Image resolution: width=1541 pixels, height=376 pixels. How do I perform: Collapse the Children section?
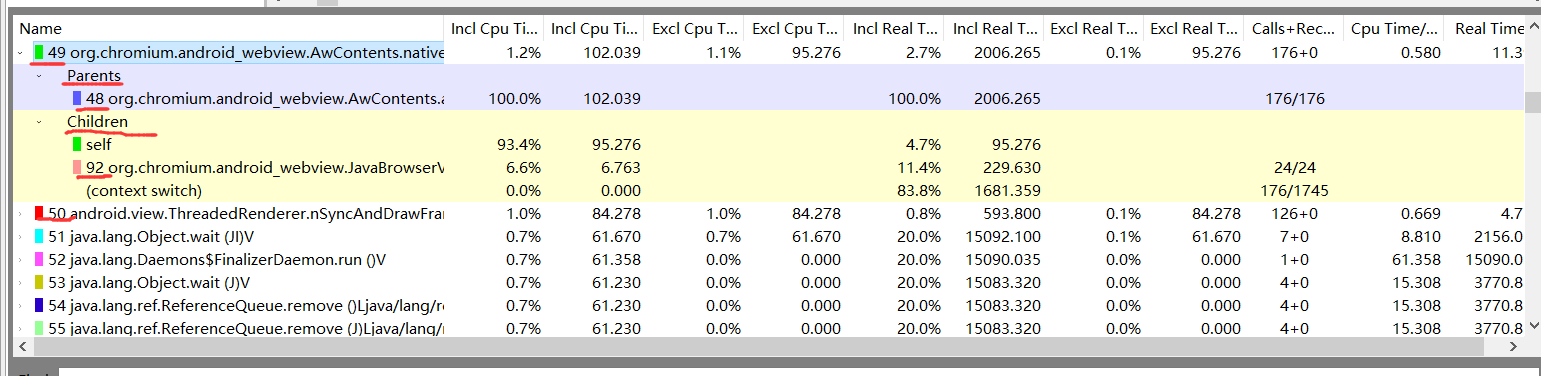click(39, 122)
